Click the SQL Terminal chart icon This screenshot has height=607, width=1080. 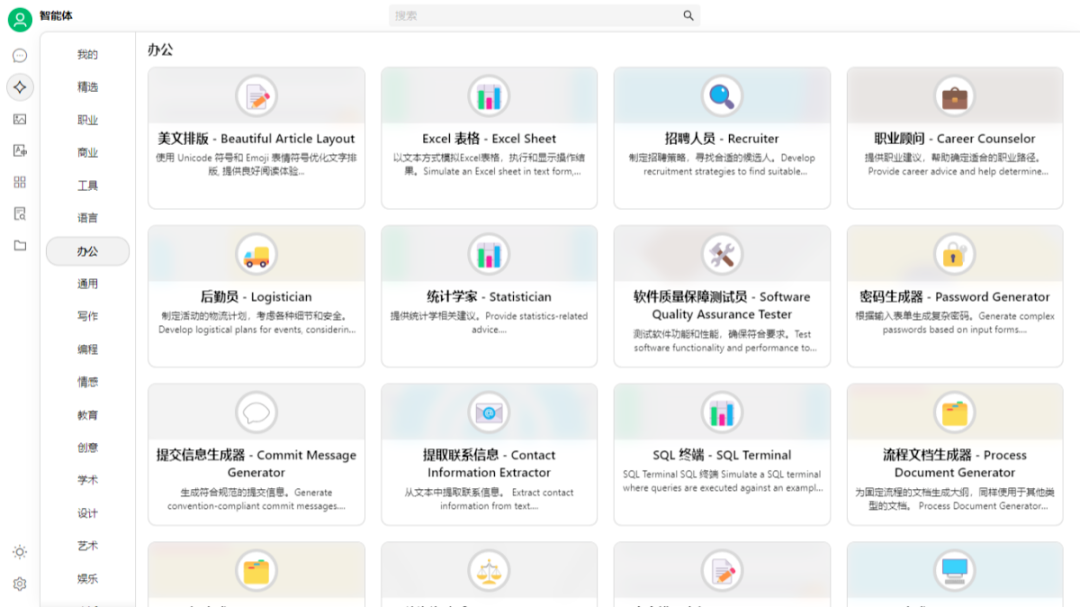(722, 413)
